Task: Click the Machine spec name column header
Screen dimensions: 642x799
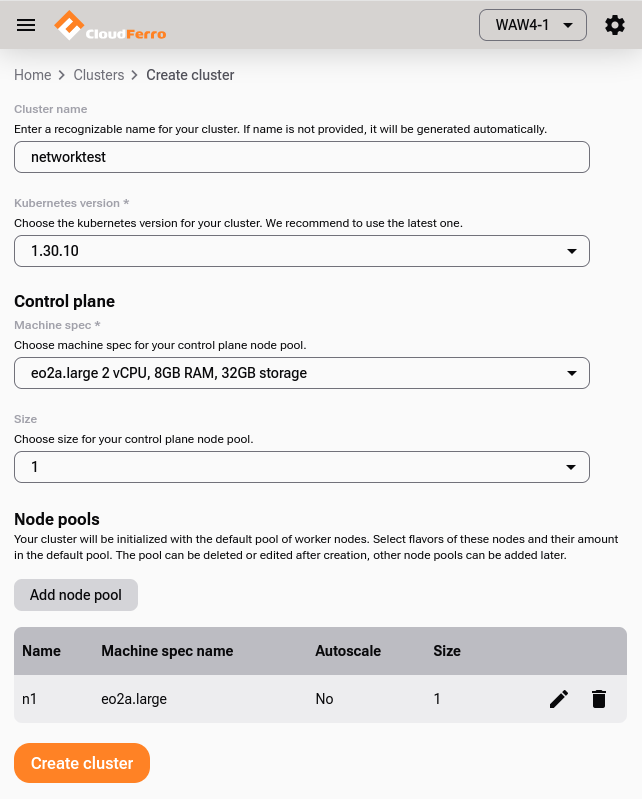Action: click(x=167, y=651)
